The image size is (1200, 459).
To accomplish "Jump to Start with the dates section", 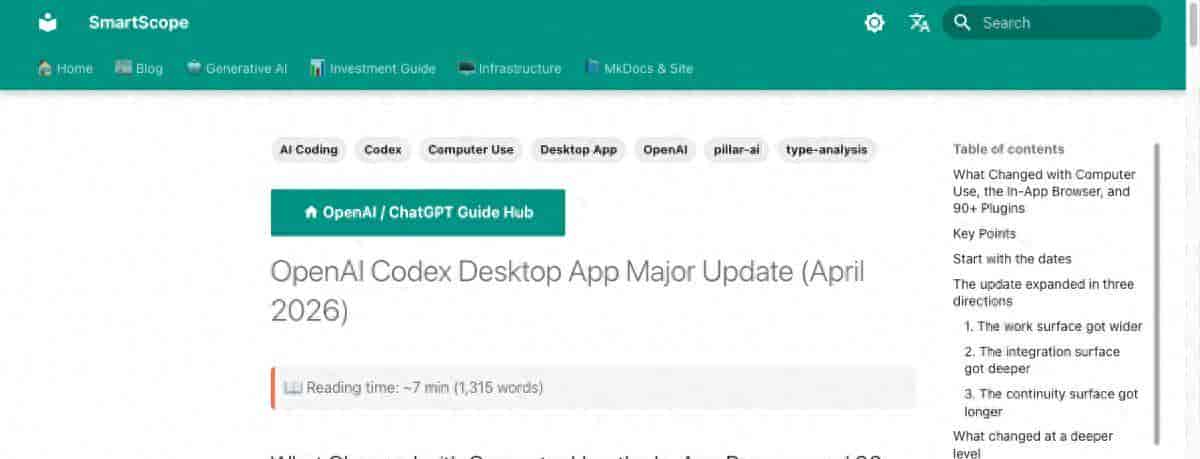I will point(1013,258).
